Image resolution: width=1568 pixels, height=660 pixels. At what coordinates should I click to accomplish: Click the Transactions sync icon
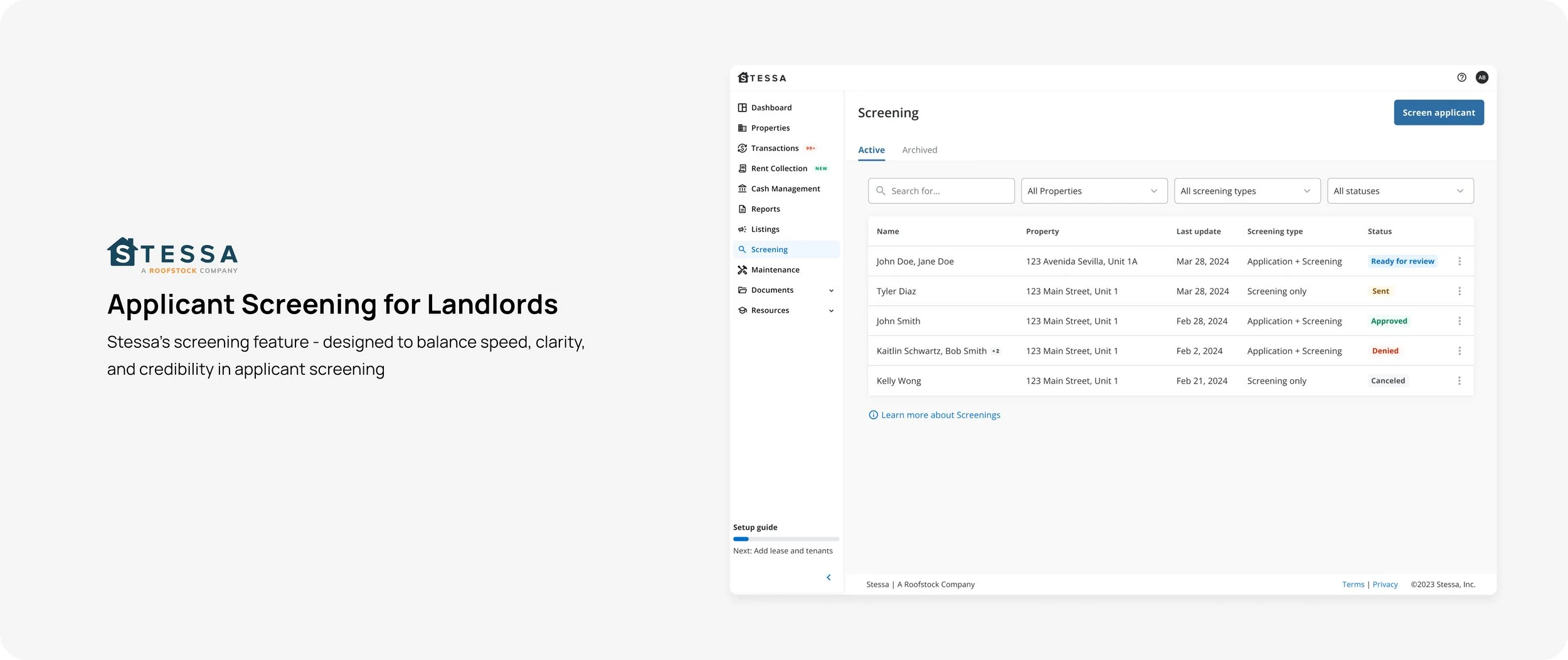tap(742, 149)
